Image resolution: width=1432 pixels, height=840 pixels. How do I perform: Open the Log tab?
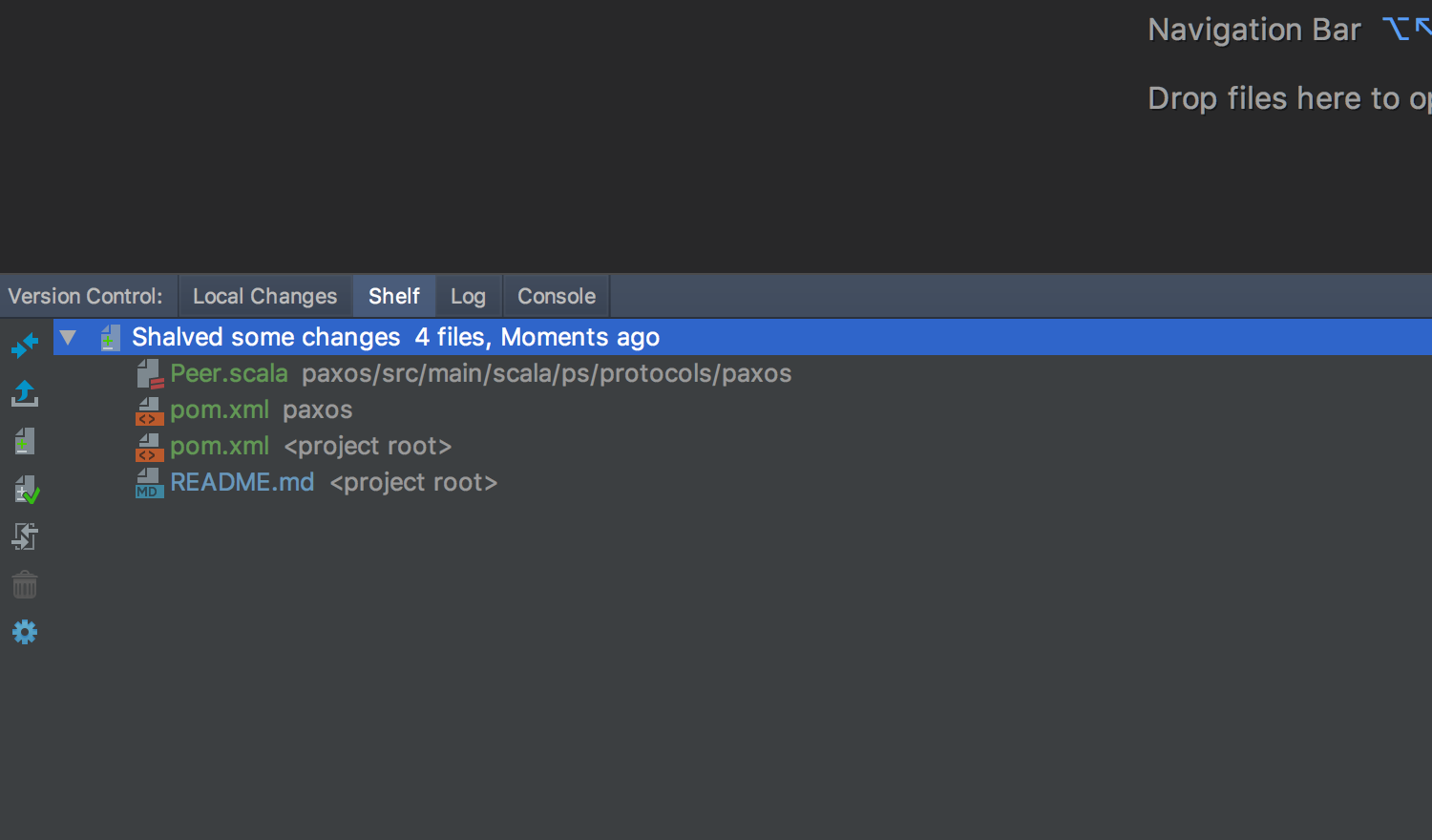pos(468,297)
